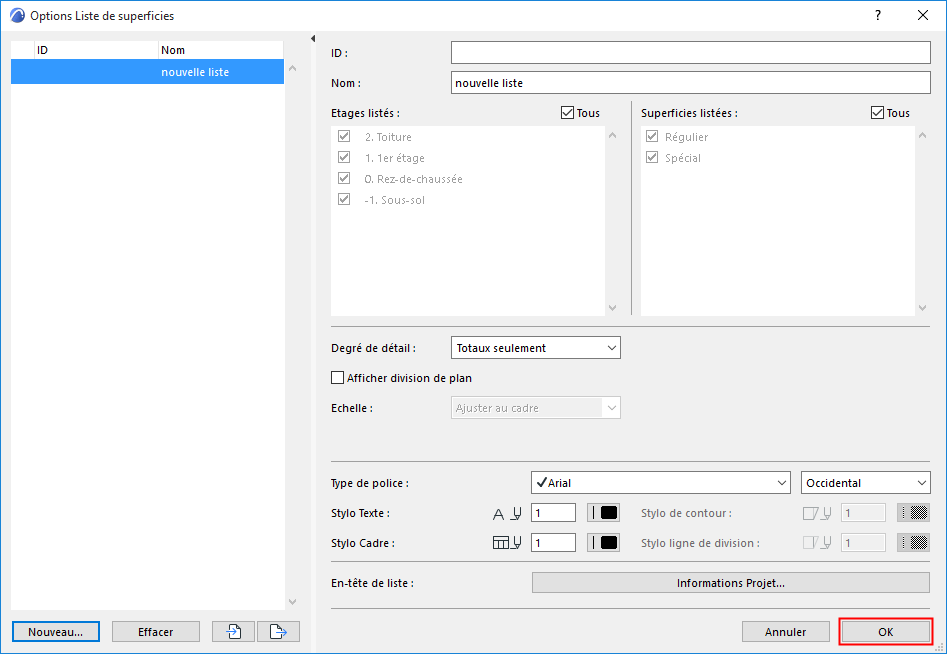The image size is (947, 654).
Task: Select the nouvelle liste row
Action: tap(147, 72)
